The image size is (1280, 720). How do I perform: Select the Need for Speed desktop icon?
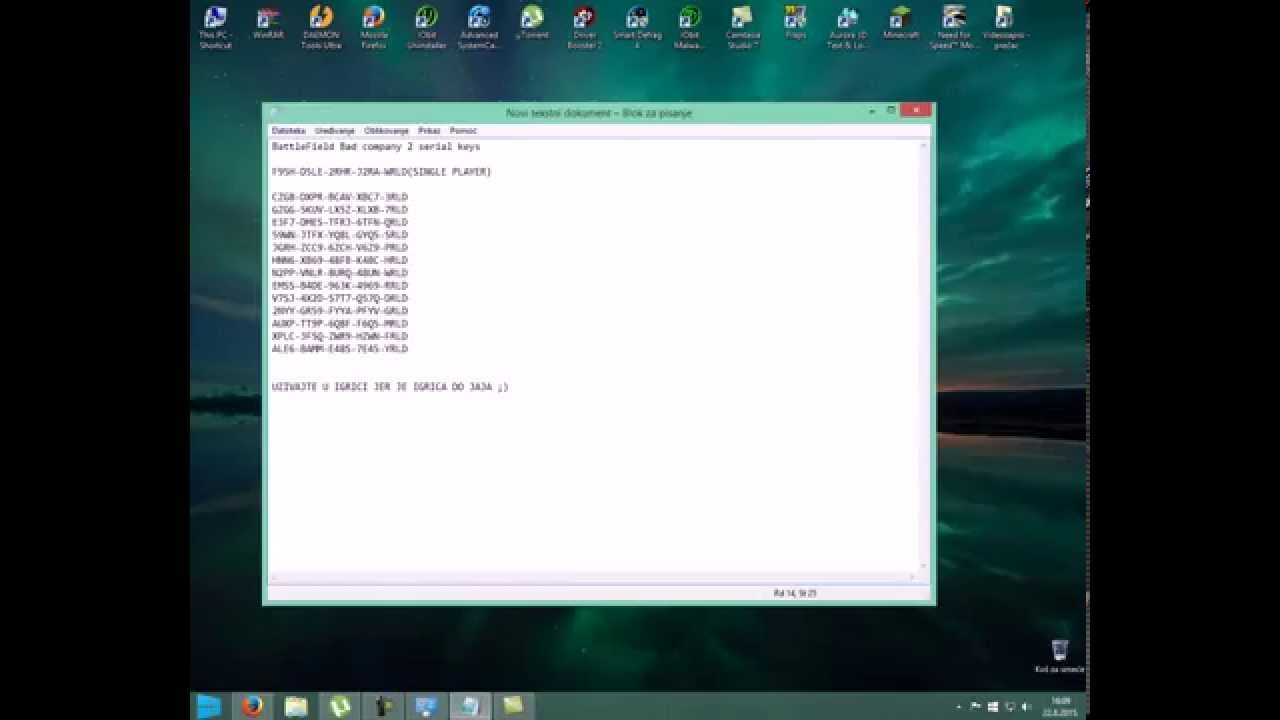[954, 27]
